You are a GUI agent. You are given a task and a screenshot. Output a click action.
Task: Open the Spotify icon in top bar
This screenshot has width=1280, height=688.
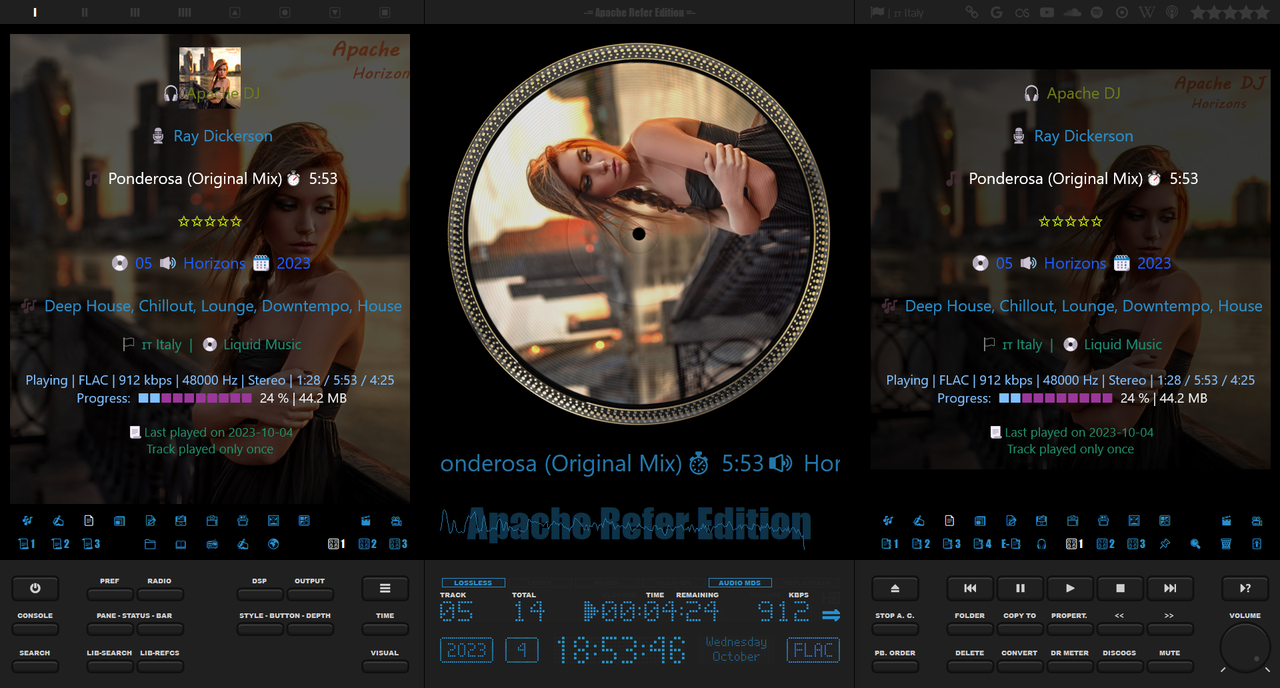click(1097, 12)
